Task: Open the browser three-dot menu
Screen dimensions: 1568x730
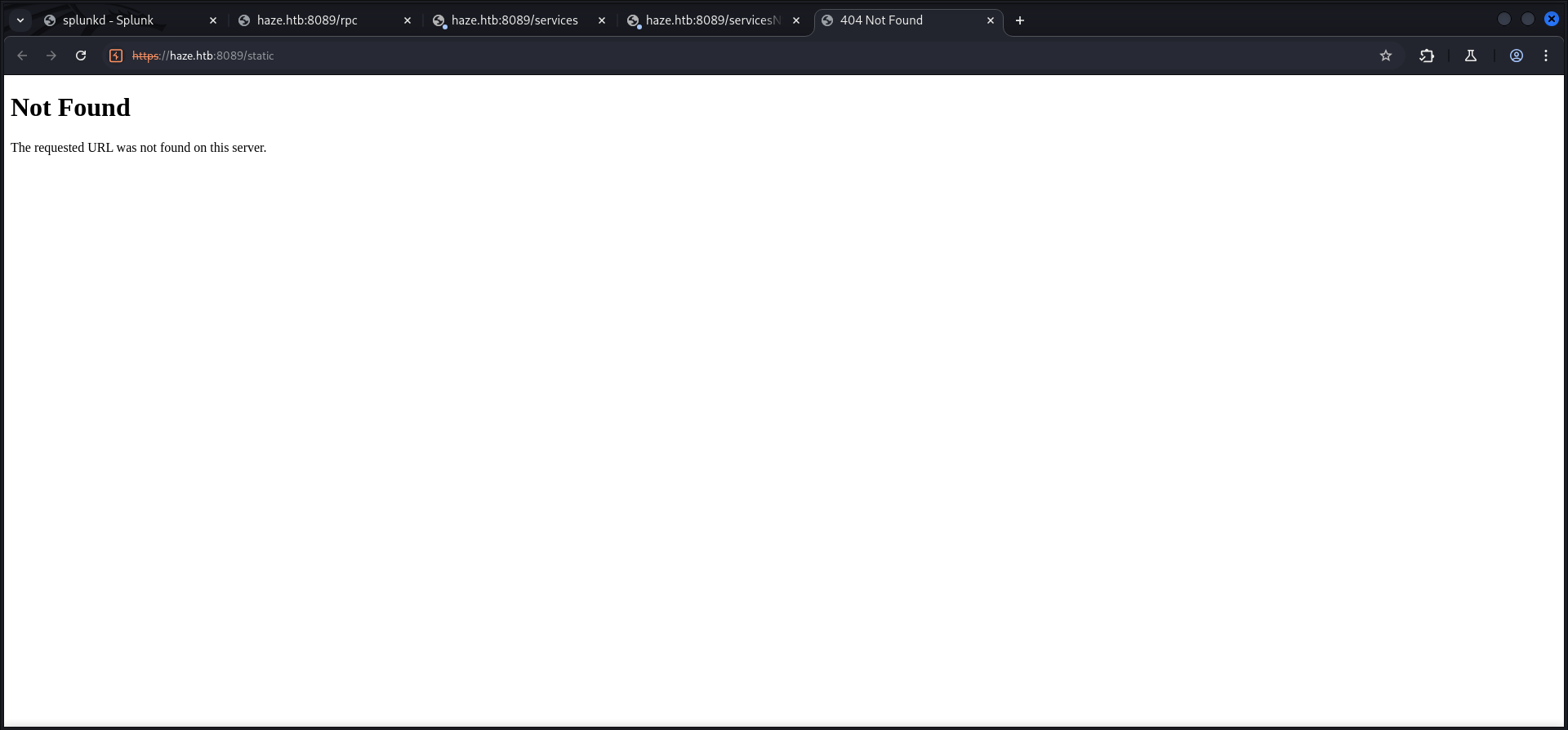Action: pos(1546,56)
